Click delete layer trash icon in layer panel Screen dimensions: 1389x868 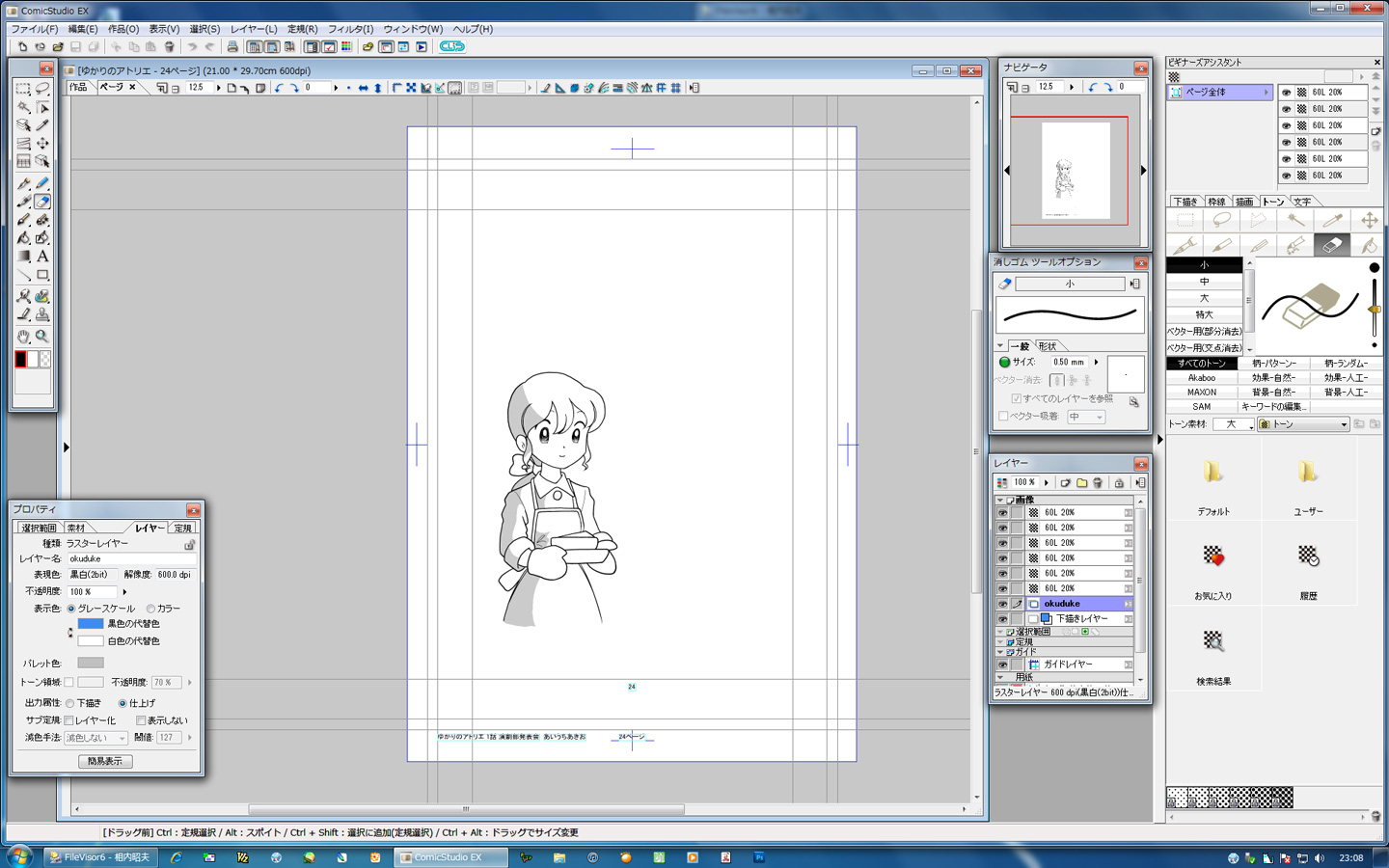pos(1098,482)
